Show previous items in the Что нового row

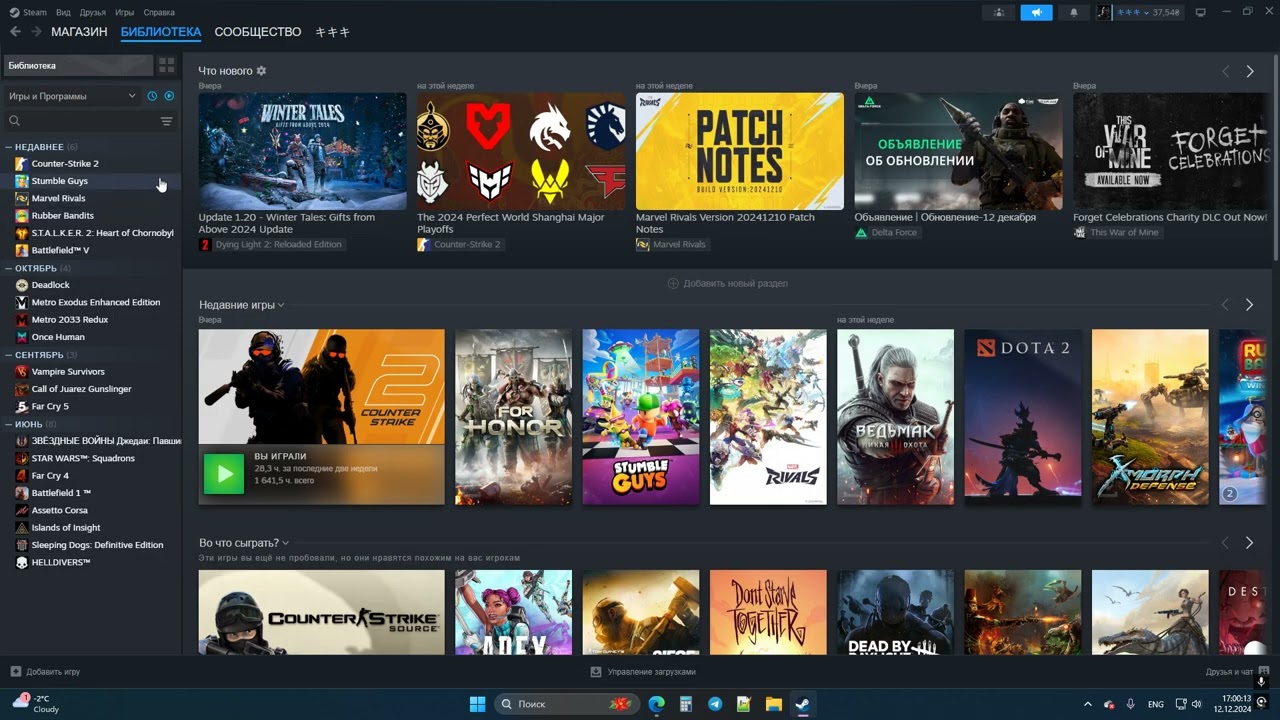(x=1225, y=72)
